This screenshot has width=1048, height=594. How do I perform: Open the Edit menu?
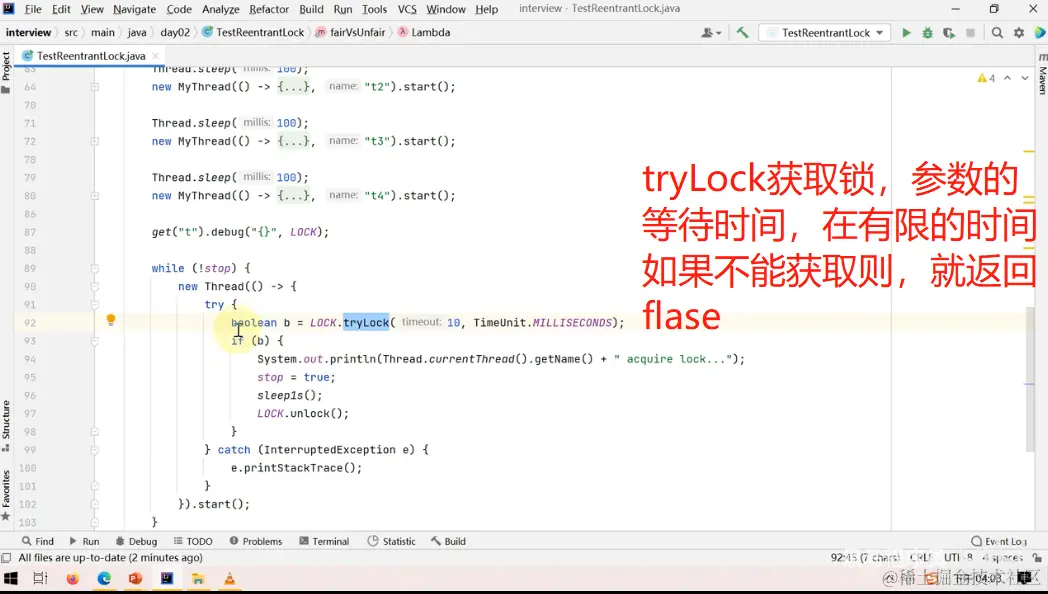61,9
